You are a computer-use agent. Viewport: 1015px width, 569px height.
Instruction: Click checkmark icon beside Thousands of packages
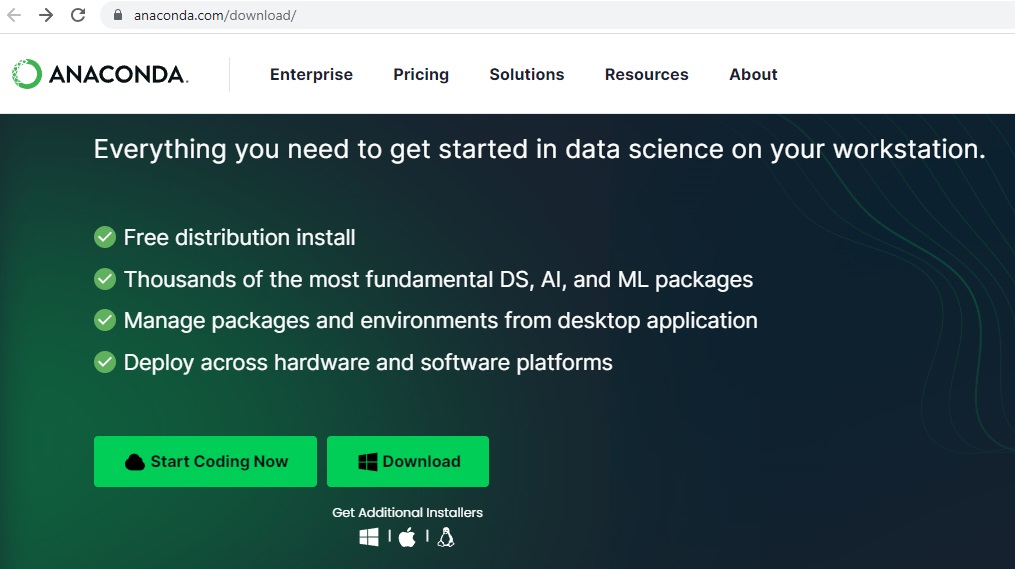pos(105,279)
